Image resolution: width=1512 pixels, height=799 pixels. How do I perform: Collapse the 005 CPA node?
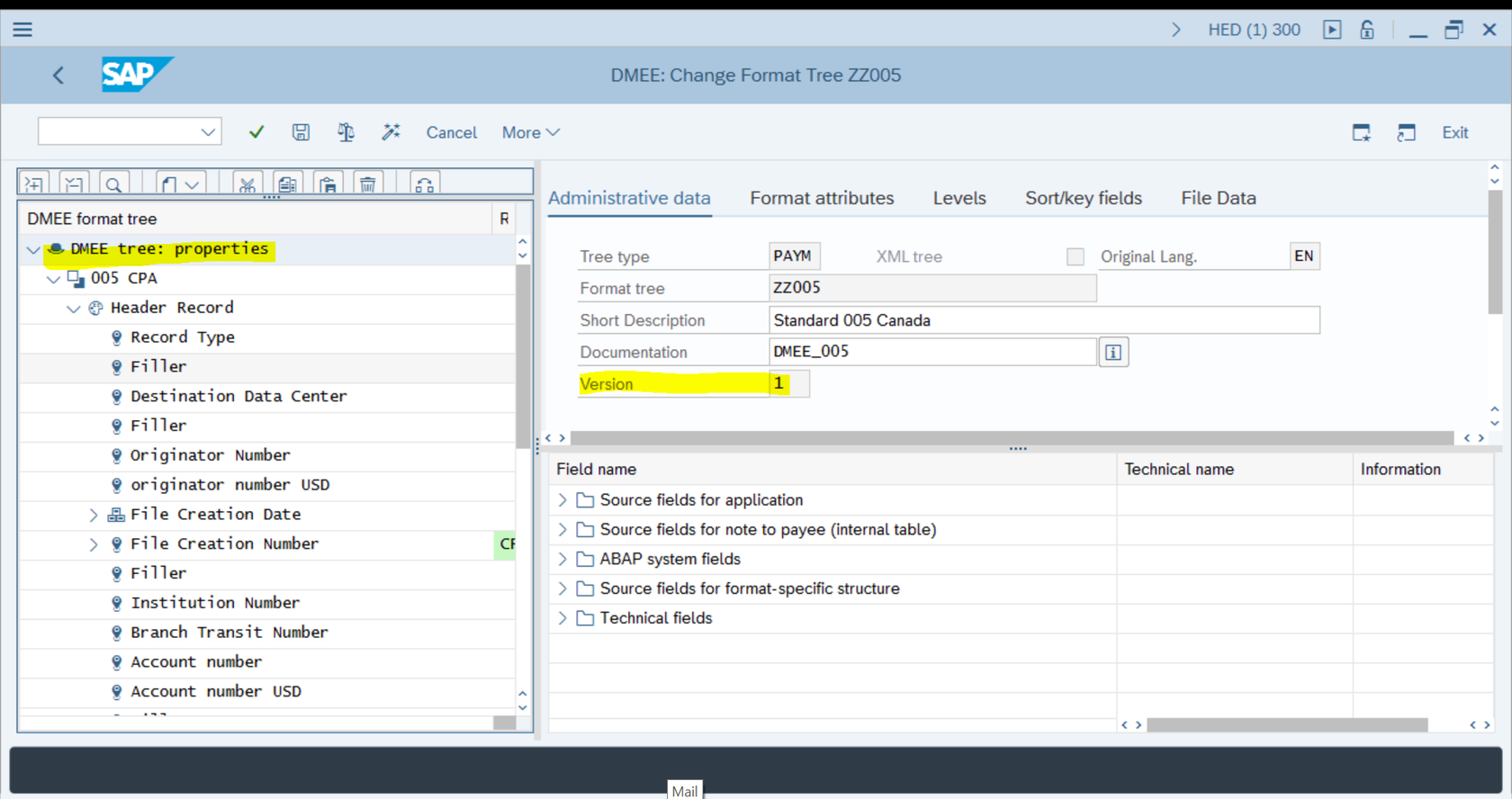(x=54, y=279)
